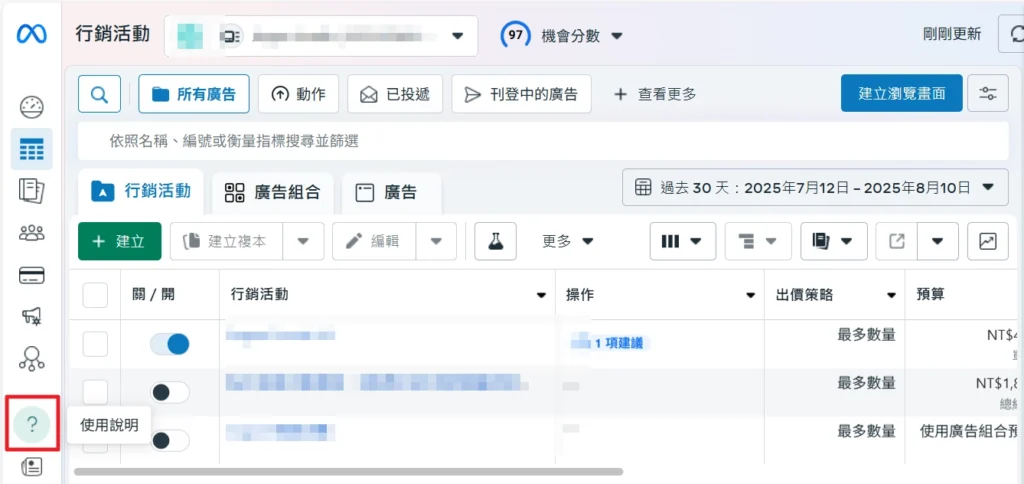Open the 建立複本 dropdown arrow
Image resolution: width=1024 pixels, height=484 pixels.
[x=303, y=241]
